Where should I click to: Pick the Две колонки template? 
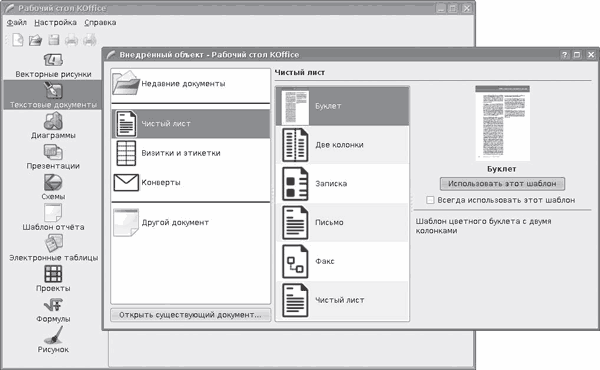[x=342, y=145]
